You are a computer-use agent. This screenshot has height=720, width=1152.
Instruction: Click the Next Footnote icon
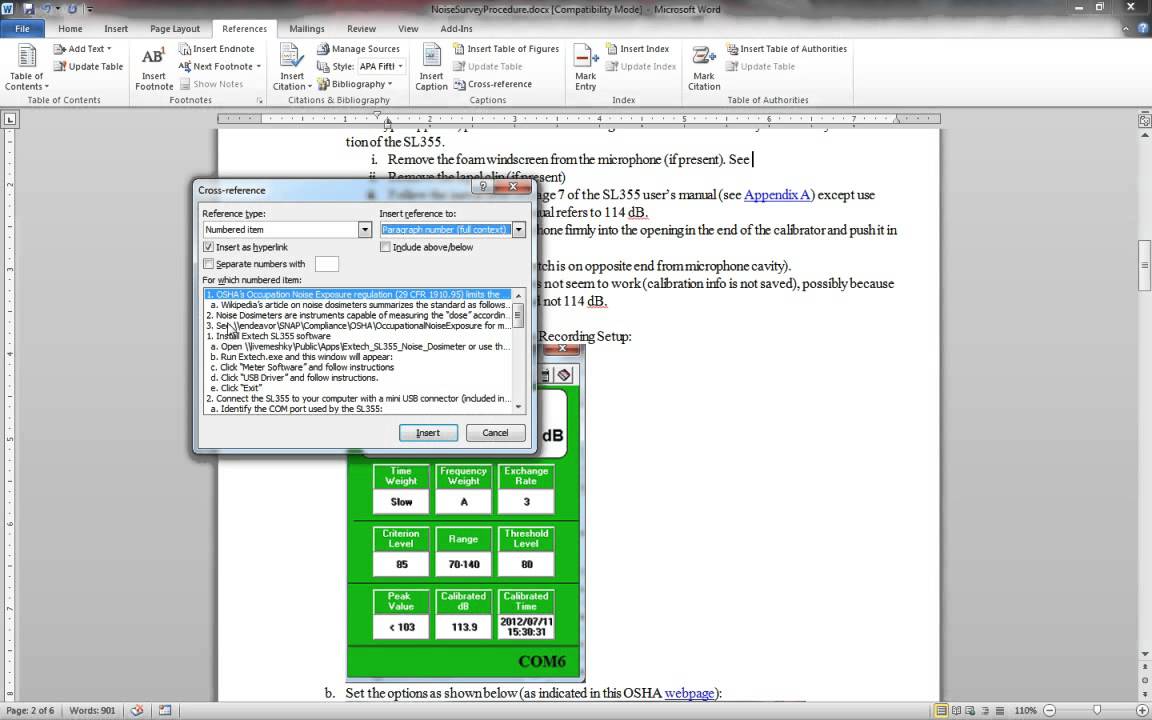pyautogui.click(x=184, y=67)
